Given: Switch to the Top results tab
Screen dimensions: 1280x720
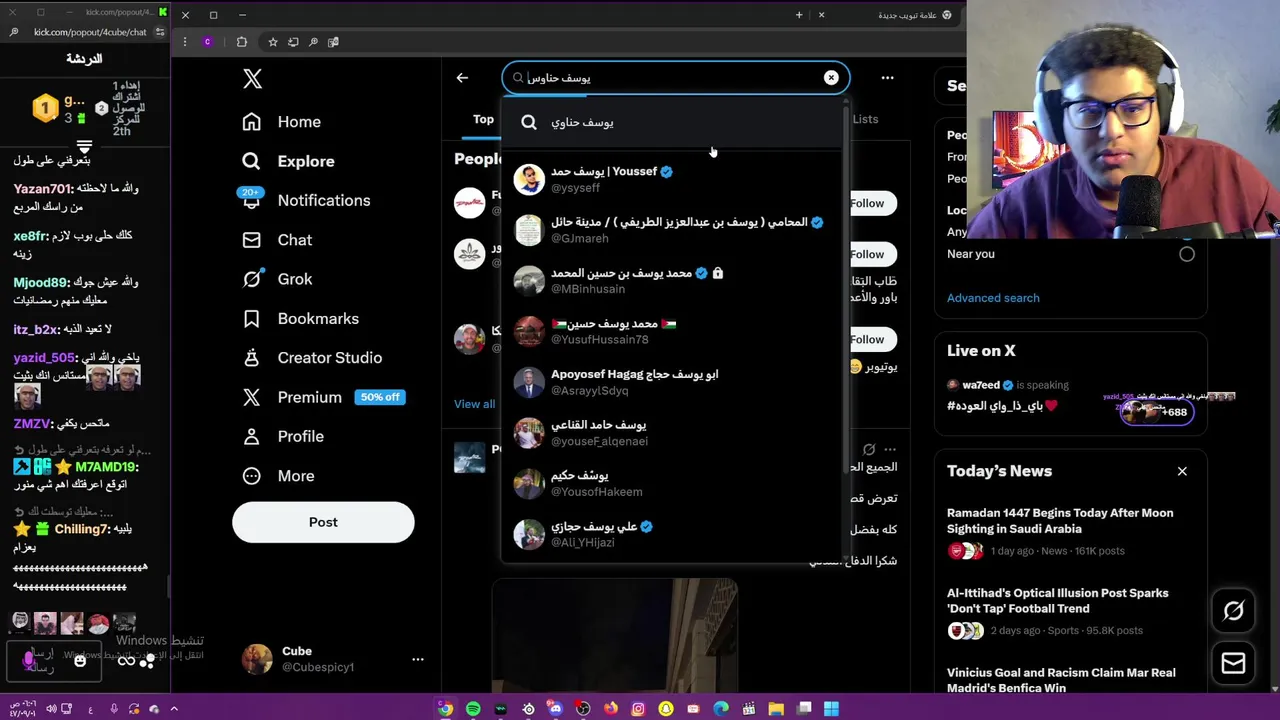Looking at the screenshot, I should (483, 119).
